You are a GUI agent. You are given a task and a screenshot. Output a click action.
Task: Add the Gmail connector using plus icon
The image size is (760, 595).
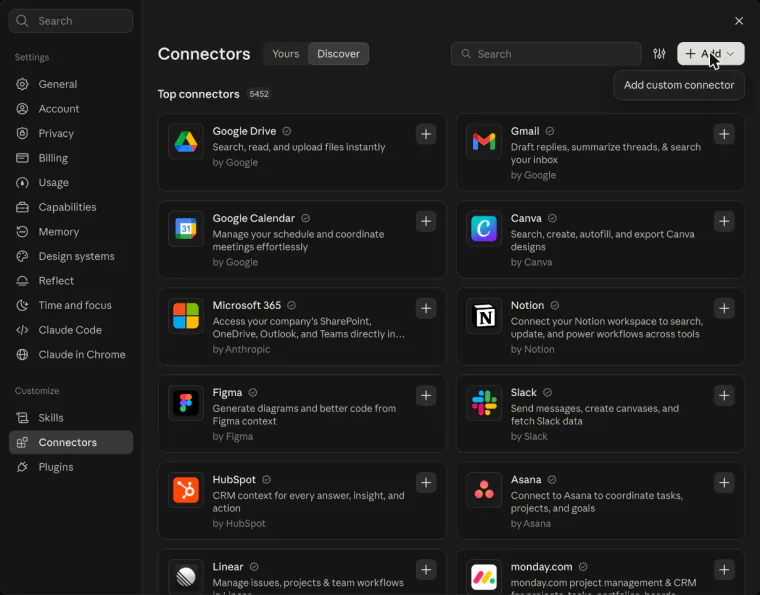tap(724, 134)
